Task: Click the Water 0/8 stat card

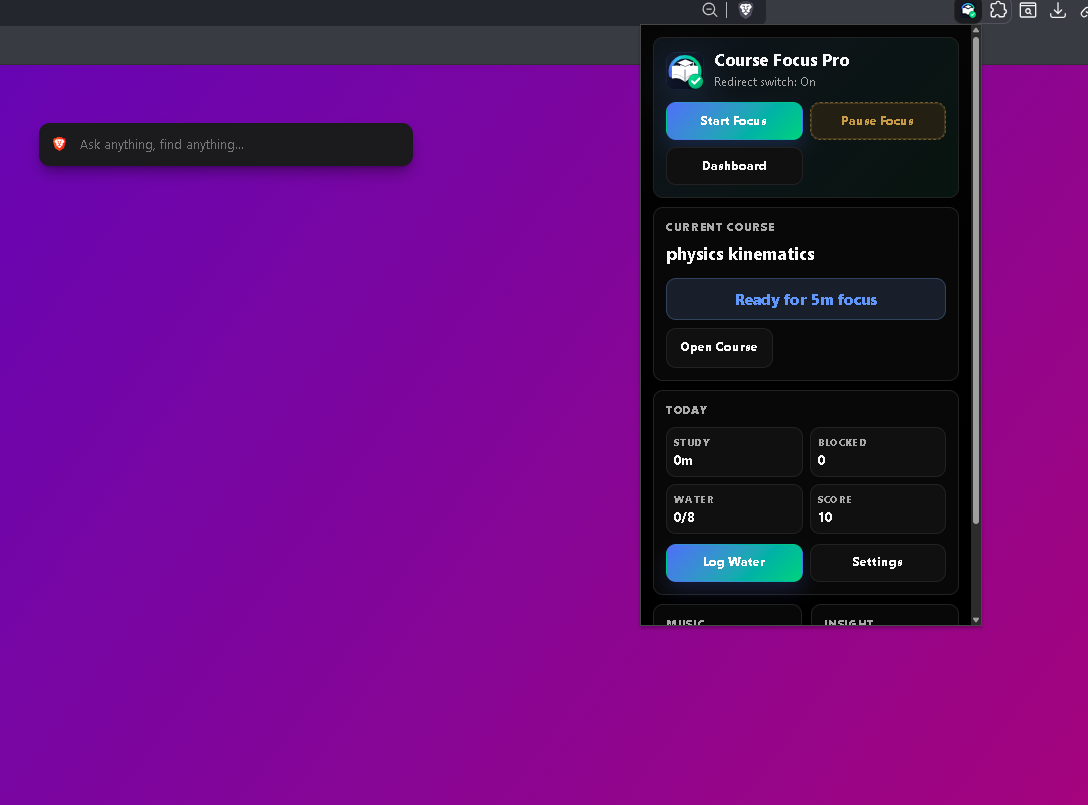Action: coord(734,509)
